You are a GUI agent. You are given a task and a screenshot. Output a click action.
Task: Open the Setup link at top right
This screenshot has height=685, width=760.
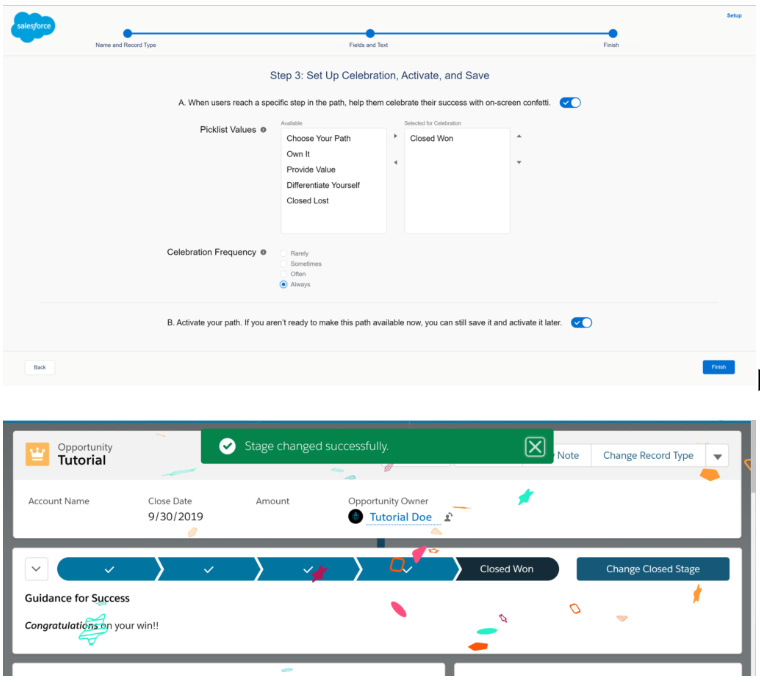coord(734,16)
